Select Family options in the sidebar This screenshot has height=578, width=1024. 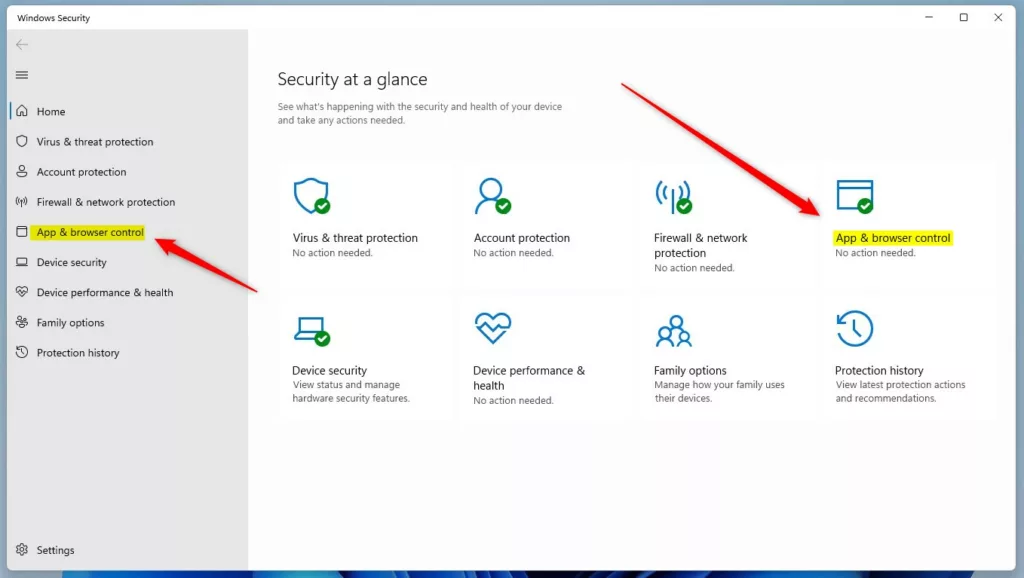tap(71, 323)
